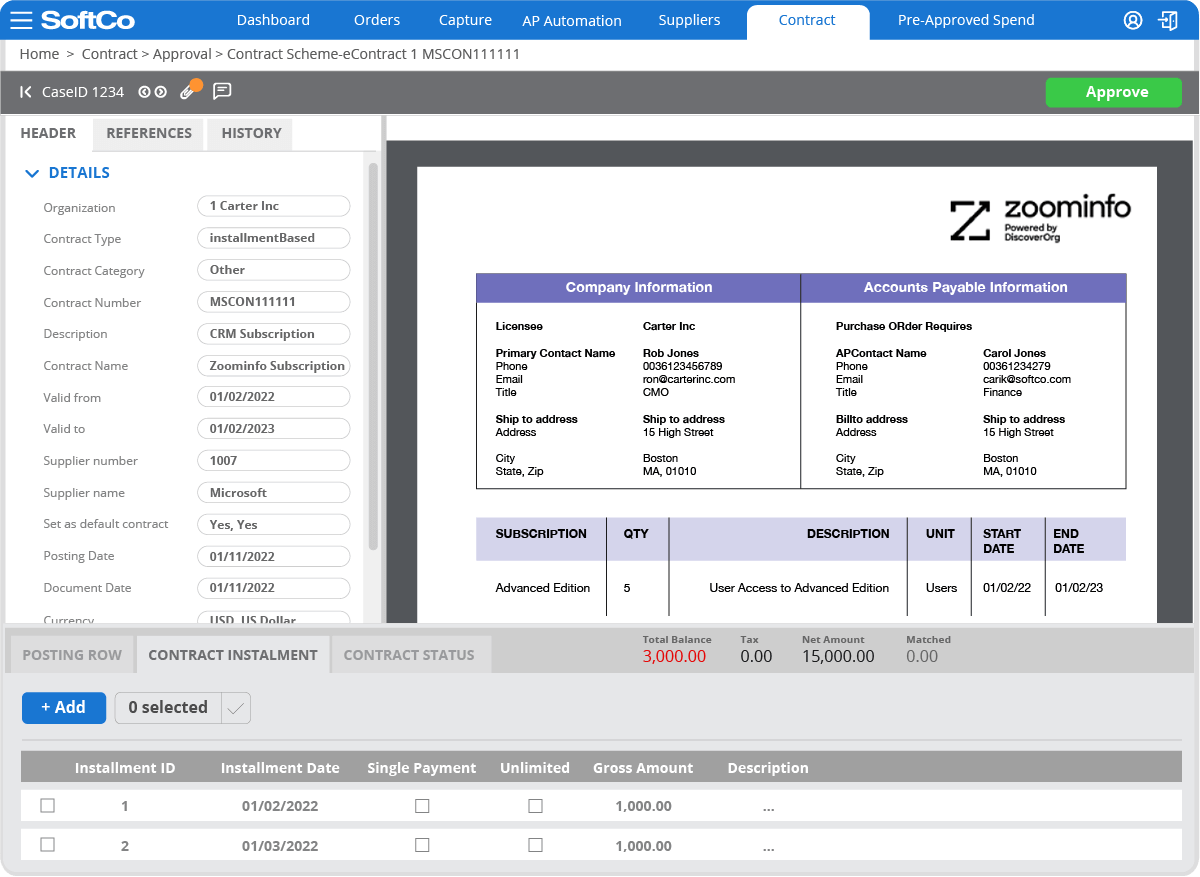Add a new installment with + Add

point(63,707)
